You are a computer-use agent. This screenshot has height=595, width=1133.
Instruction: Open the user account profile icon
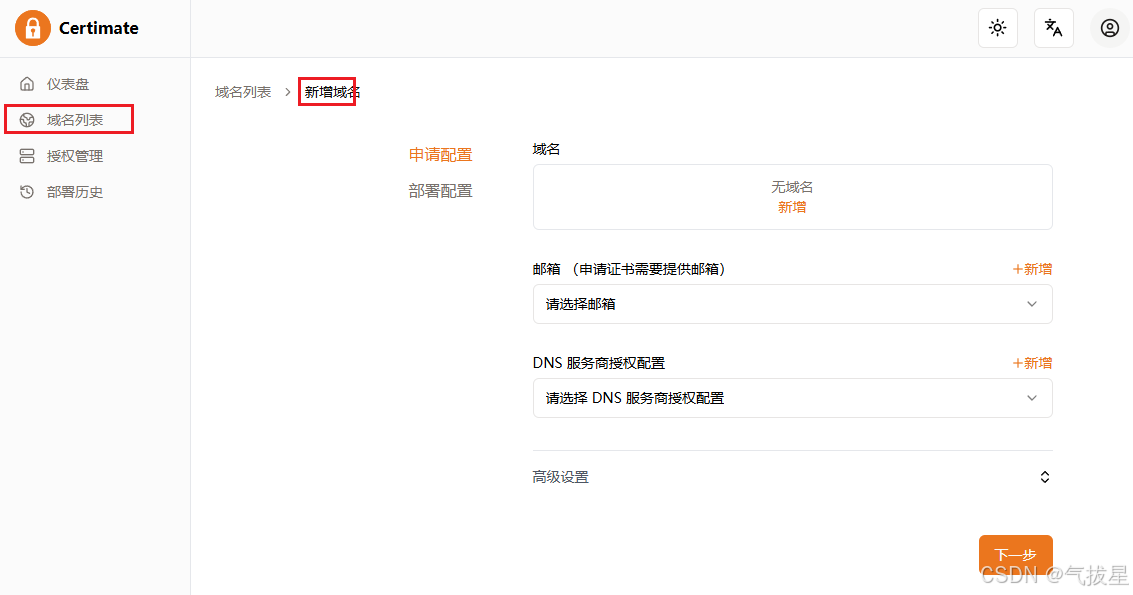1109,28
